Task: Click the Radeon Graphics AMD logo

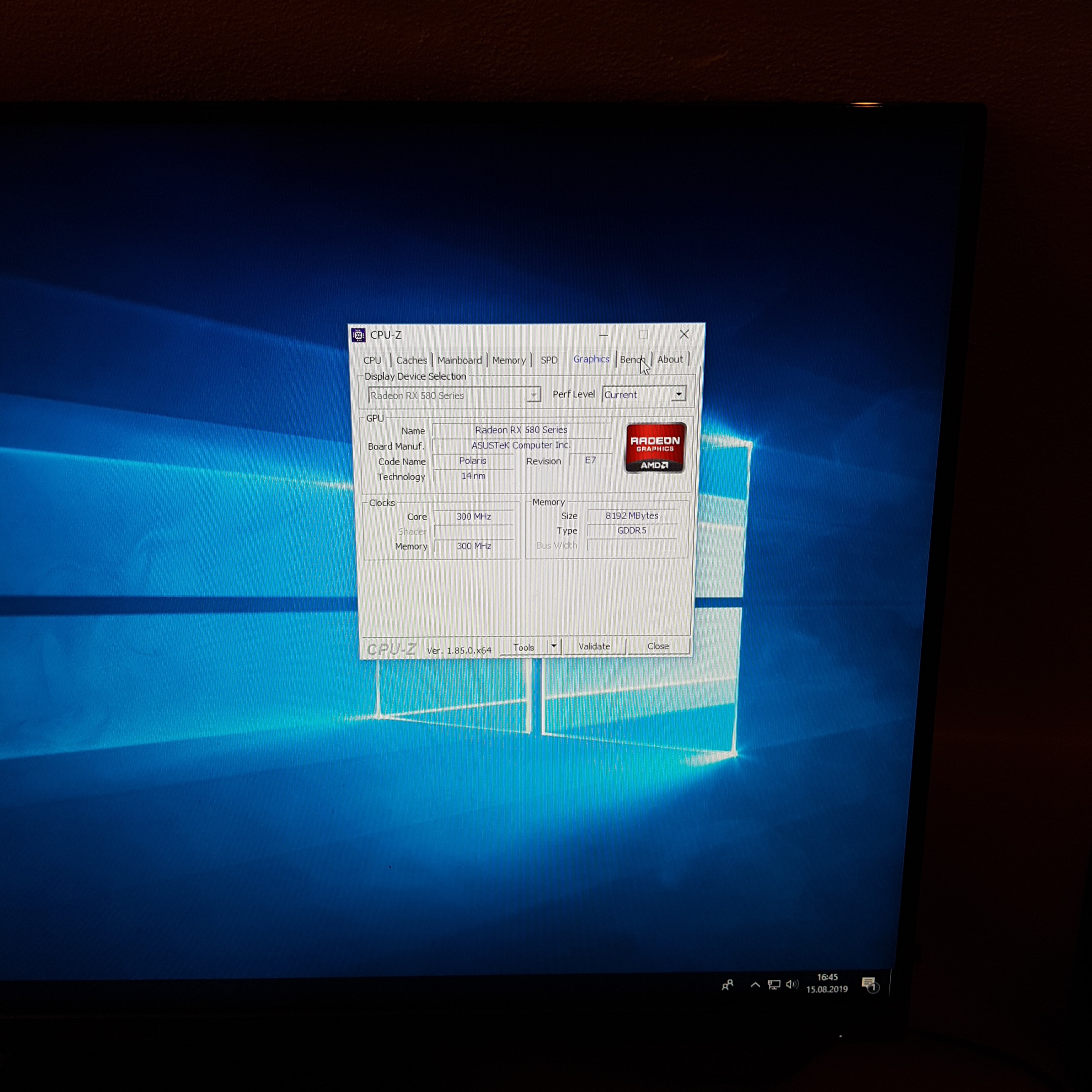Action: [655, 448]
